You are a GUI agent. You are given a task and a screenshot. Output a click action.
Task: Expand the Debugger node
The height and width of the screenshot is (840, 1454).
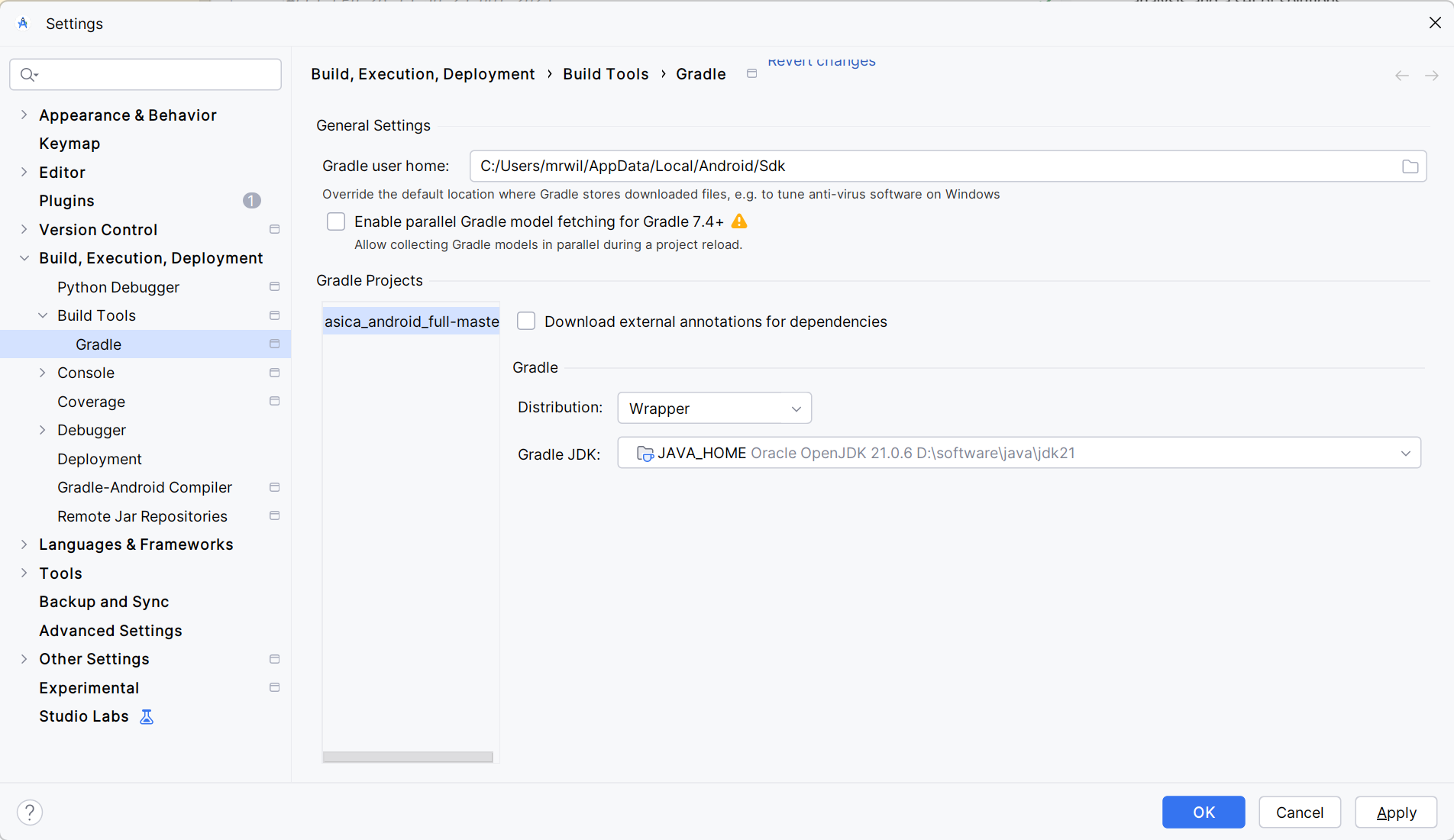point(43,430)
